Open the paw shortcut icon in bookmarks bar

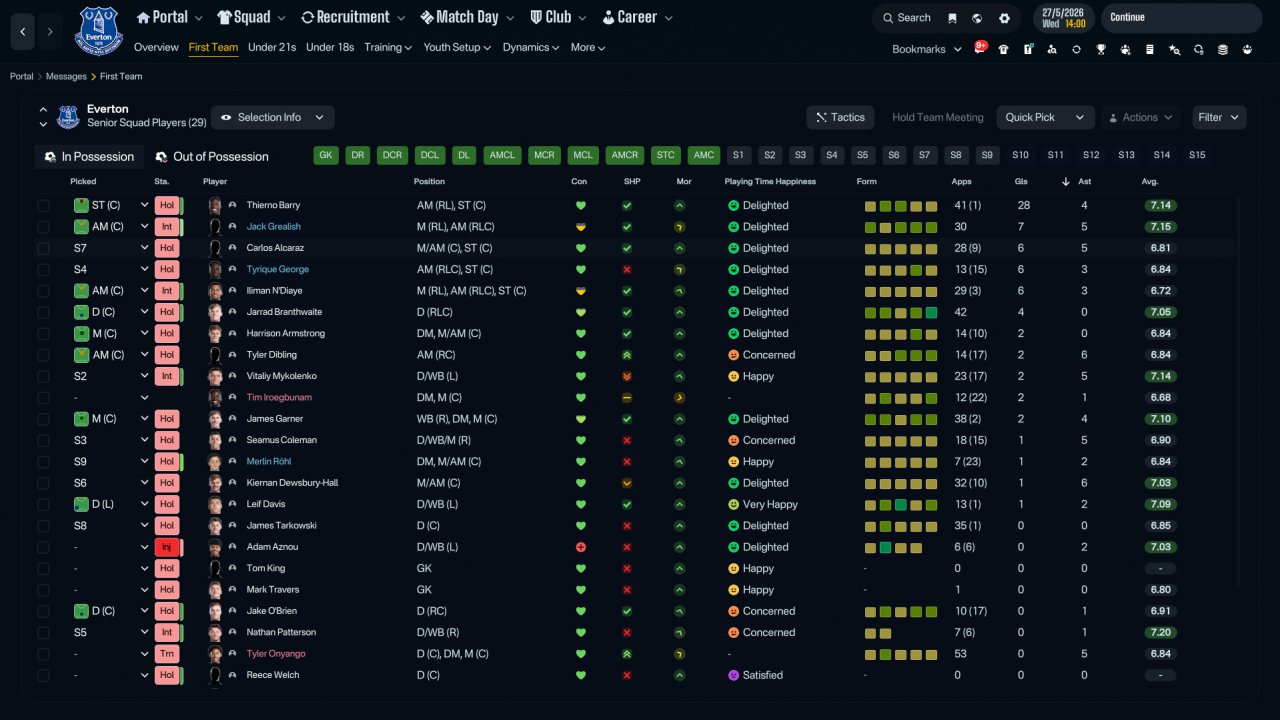1125,49
